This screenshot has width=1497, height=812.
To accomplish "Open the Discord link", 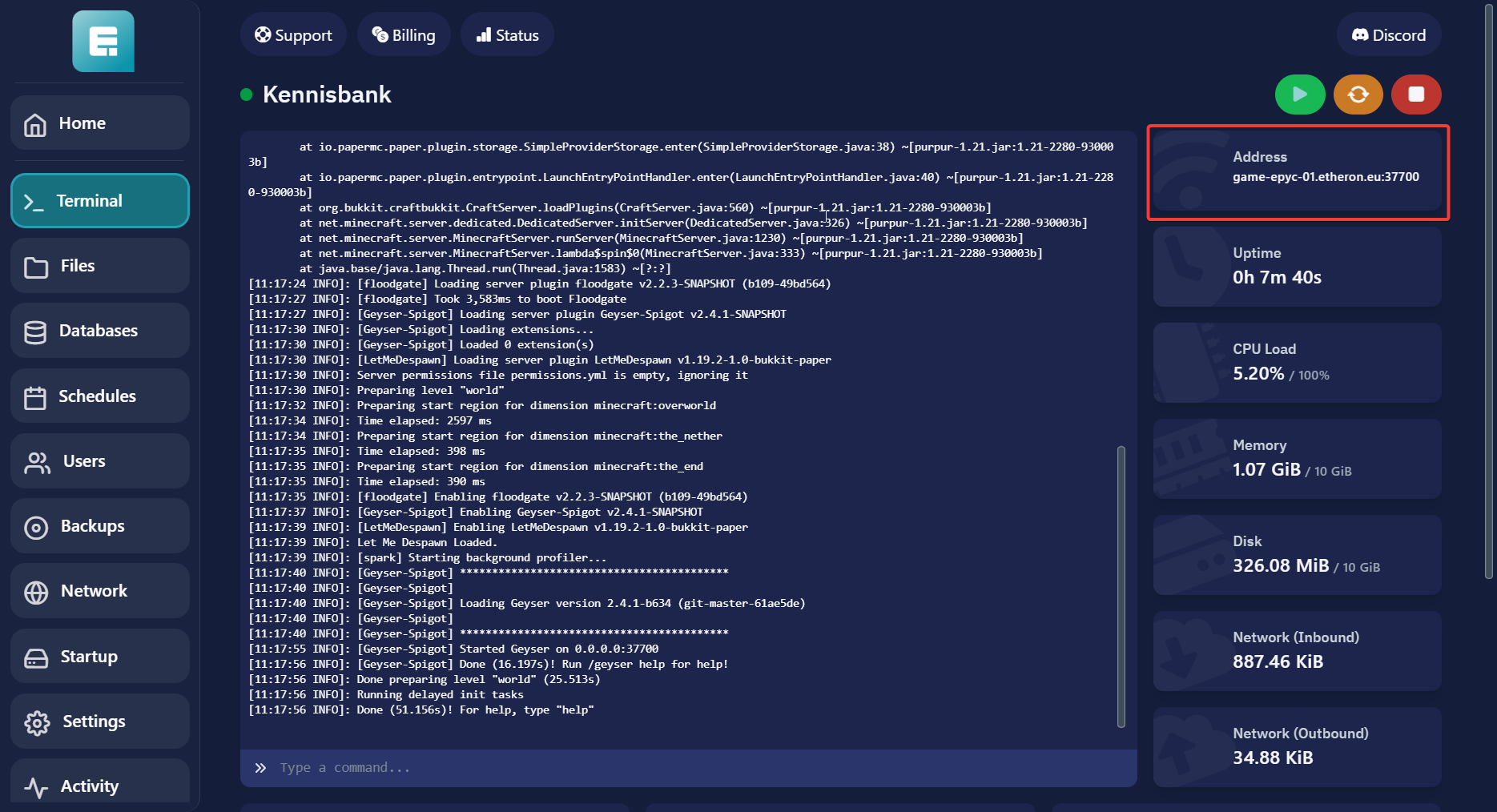I will click(1388, 35).
